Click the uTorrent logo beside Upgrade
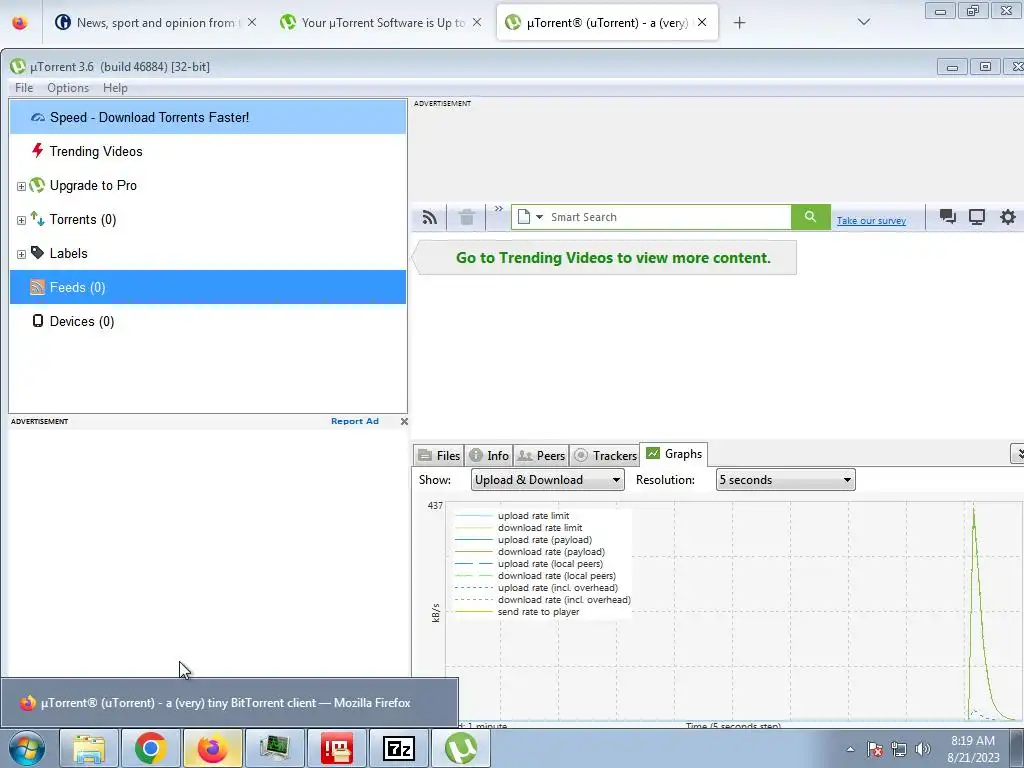The width and height of the screenshot is (1024, 768). click(x=37, y=185)
